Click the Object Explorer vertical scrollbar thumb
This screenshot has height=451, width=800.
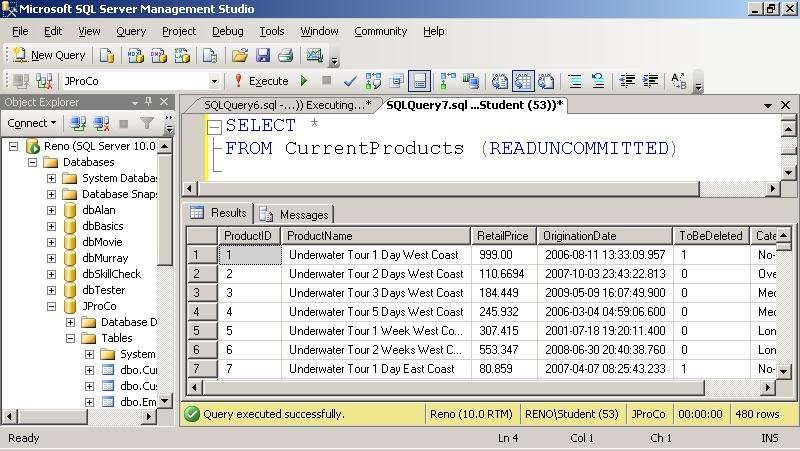tap(164, 210)
